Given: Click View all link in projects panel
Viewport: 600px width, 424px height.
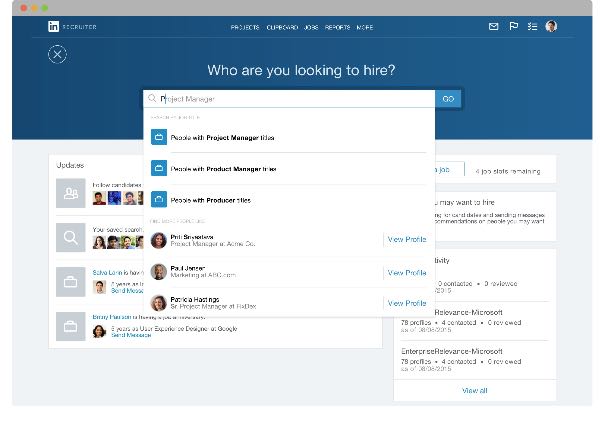Looking at the screenshot, I should click(474, 391).
